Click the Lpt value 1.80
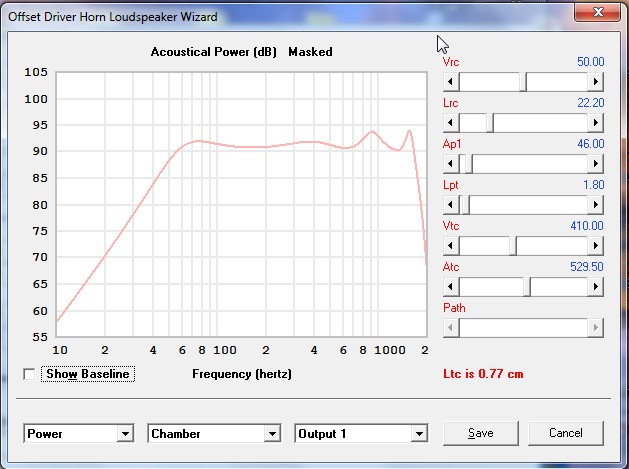The image size is (629, 469). [593, 185]
